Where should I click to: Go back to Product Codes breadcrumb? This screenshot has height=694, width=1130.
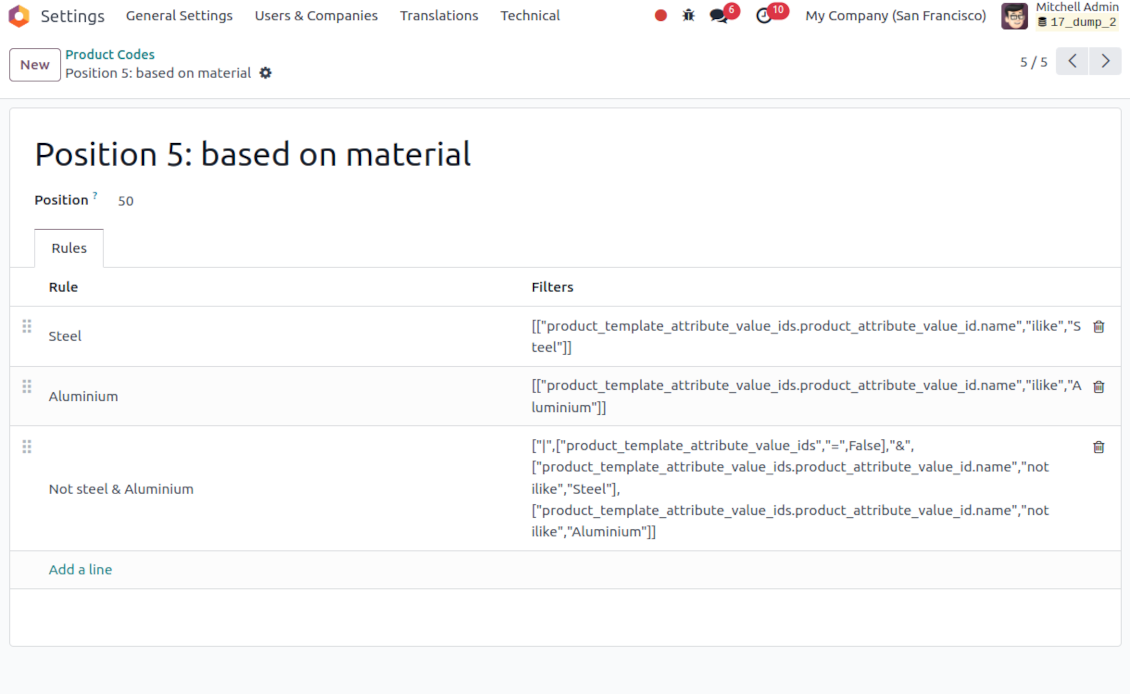point(110,54)
